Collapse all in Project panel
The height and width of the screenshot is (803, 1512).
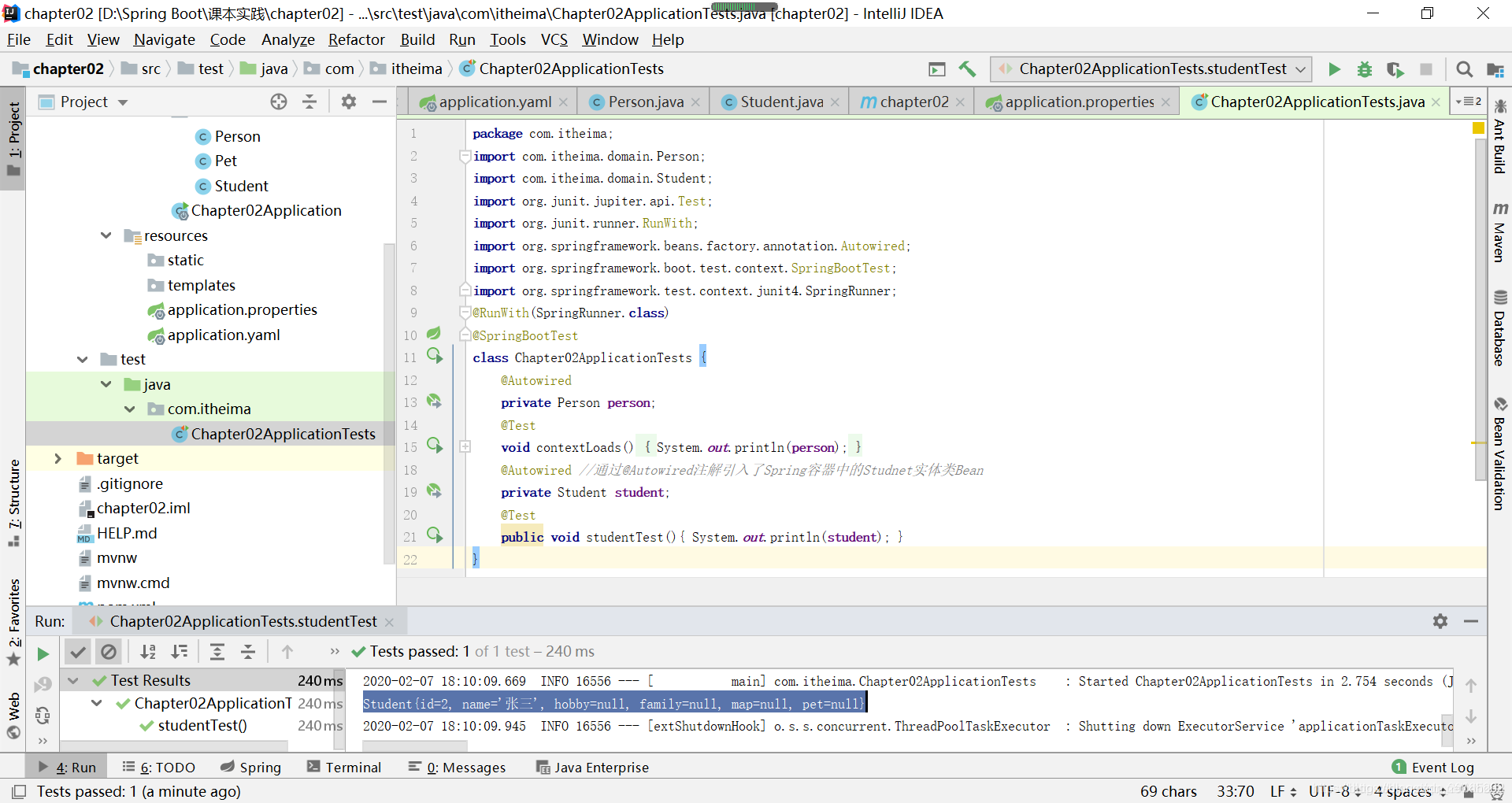tap(309, 102)
